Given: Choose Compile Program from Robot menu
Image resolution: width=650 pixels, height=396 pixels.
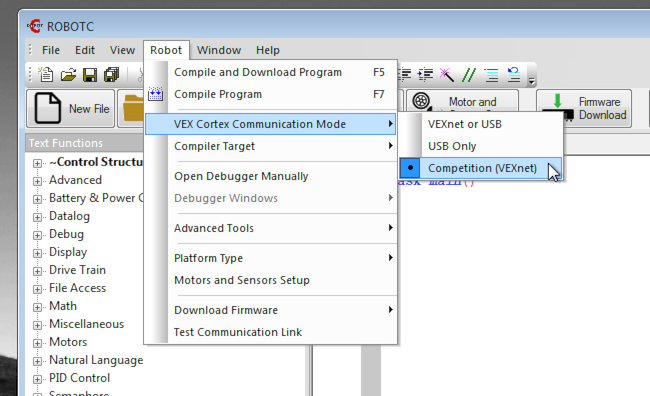Looking at the screenshot, I should pyautogui.click(x=271, y=94).
